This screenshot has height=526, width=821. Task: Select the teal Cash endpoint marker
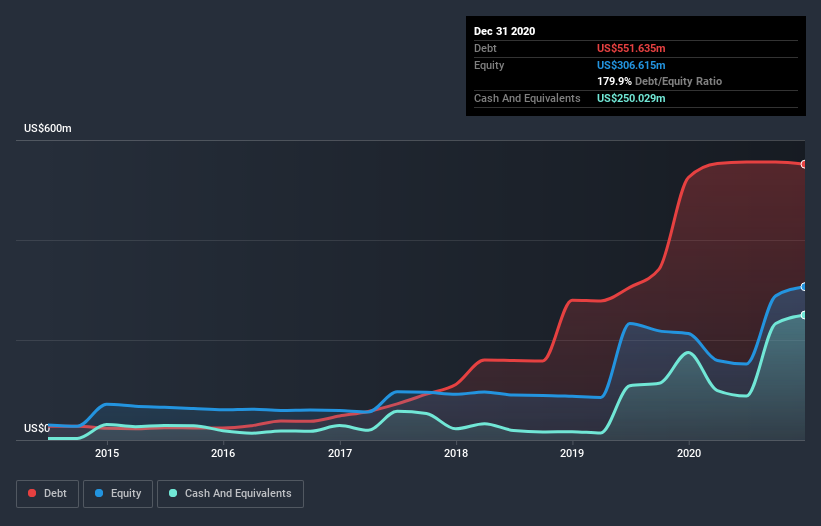[x=804, y=315]
